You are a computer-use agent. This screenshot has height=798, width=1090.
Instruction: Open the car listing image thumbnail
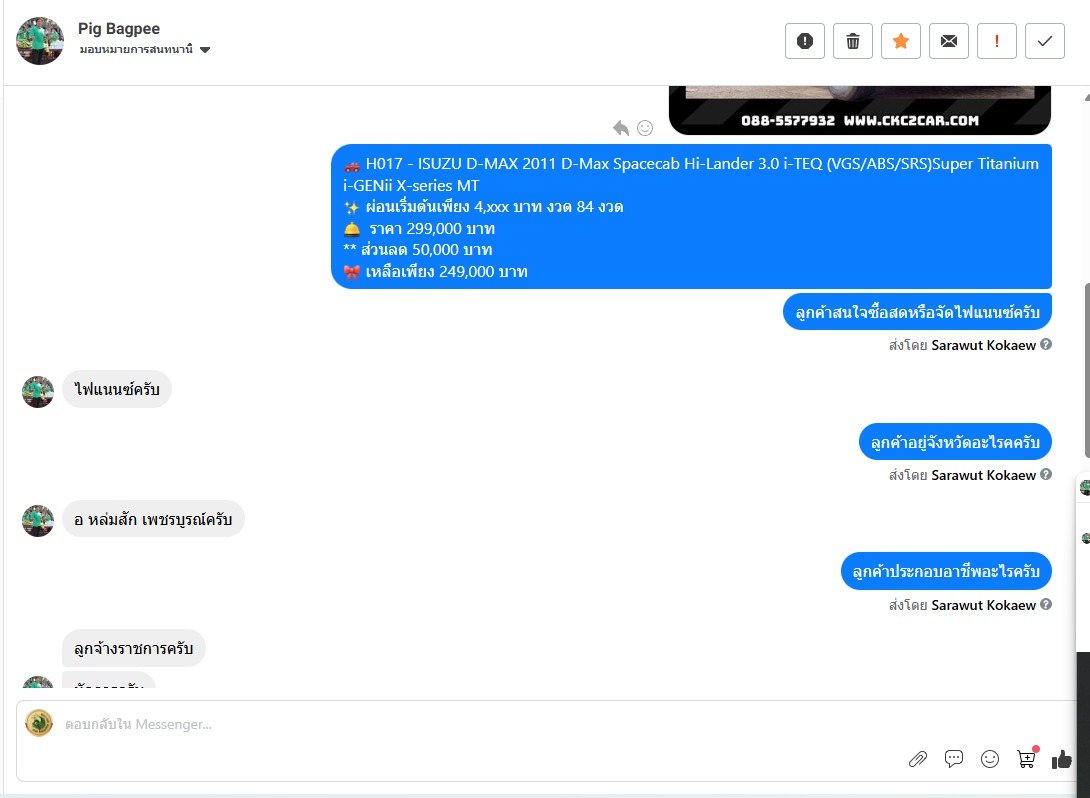coord(860,110)
